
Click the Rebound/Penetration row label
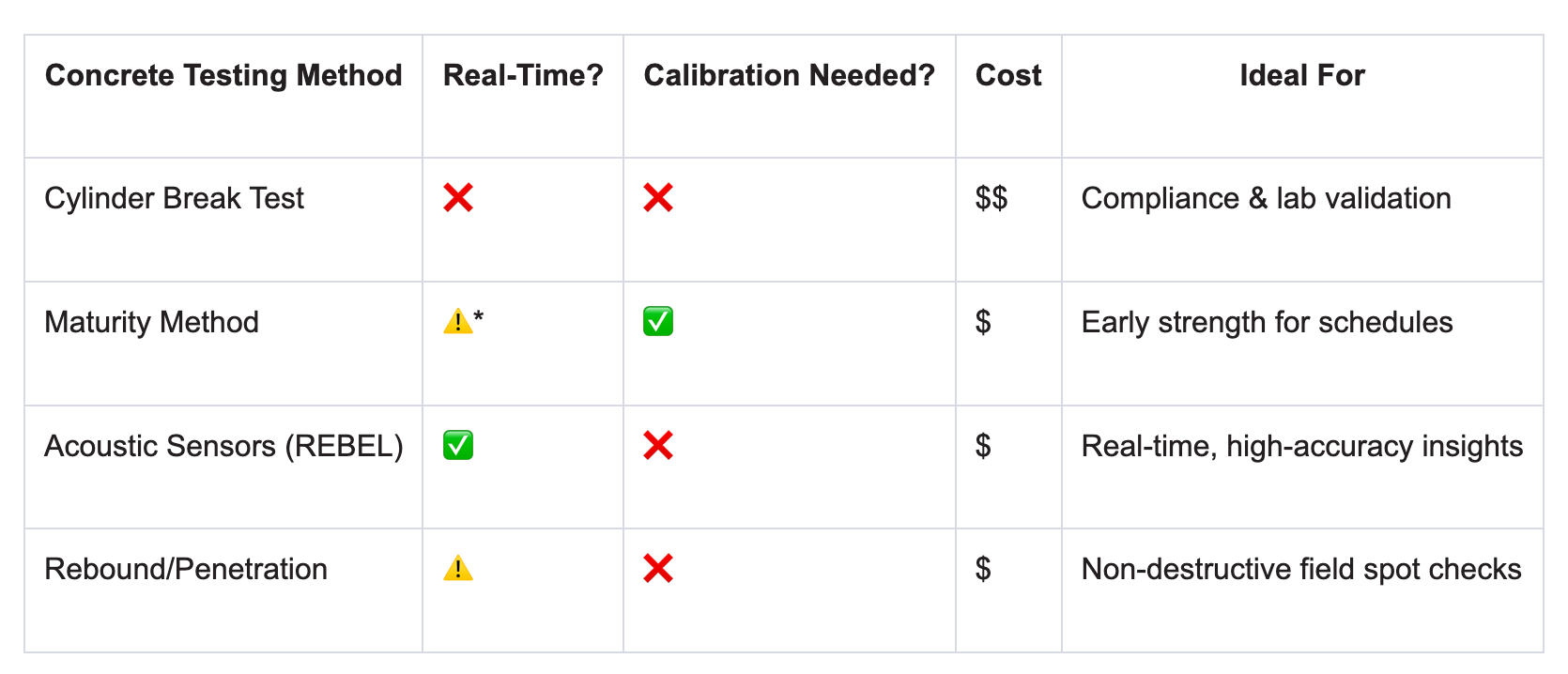(186, 569)
